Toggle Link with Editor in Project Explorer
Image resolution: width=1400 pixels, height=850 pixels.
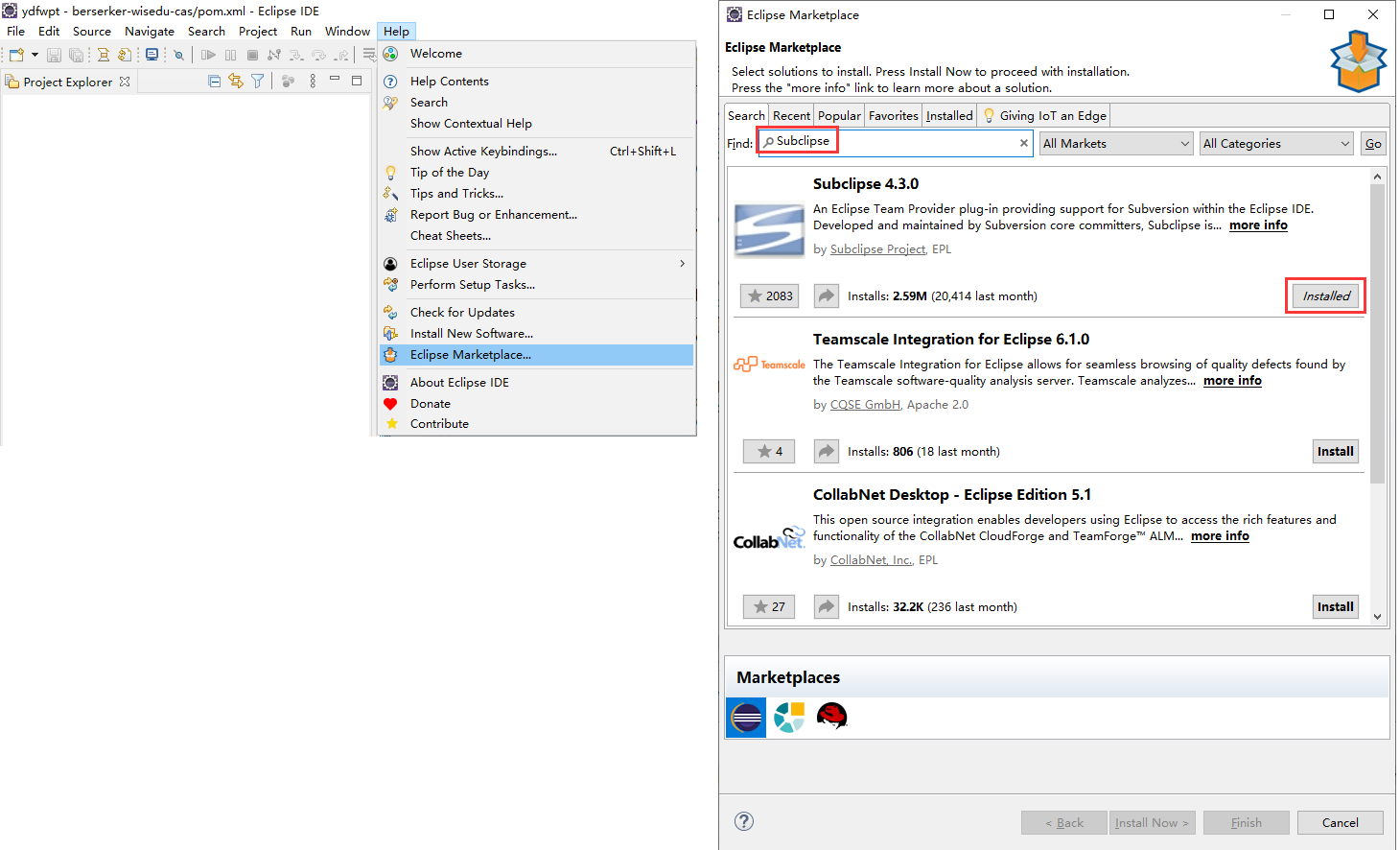[x=236, y=82]
